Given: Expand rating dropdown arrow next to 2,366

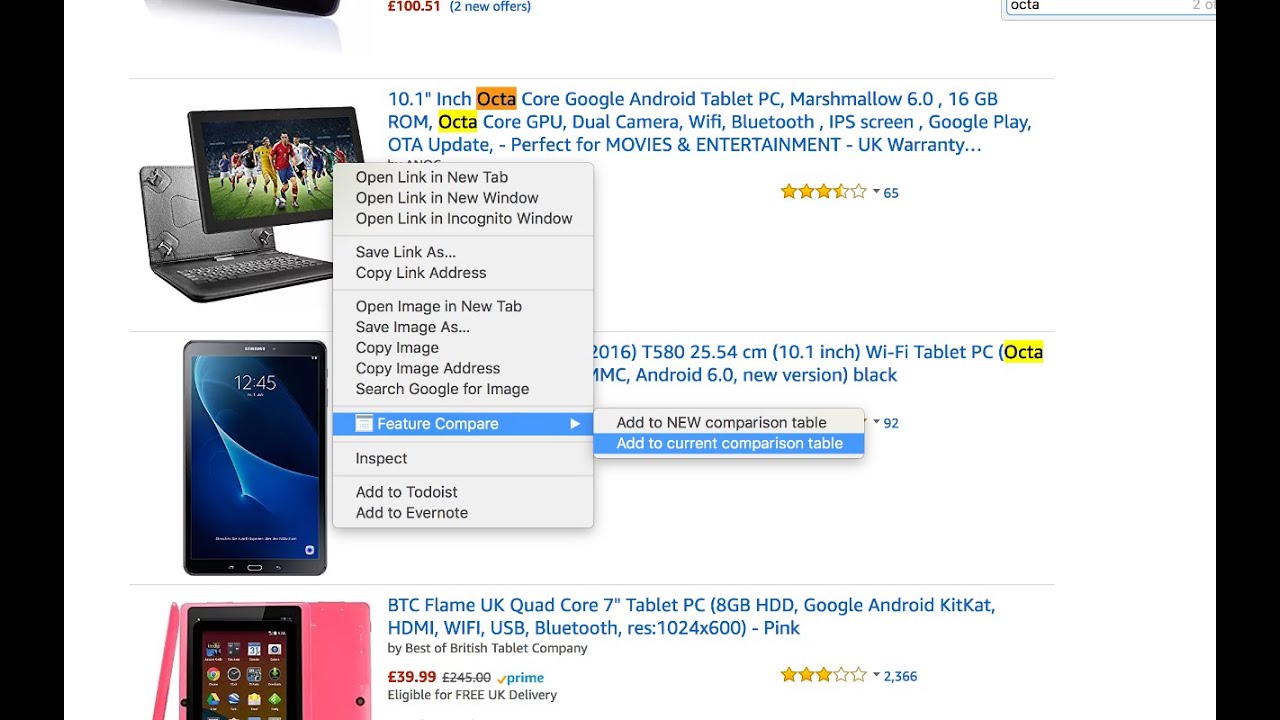Looking at the screenshot, I should coord(876,675).
